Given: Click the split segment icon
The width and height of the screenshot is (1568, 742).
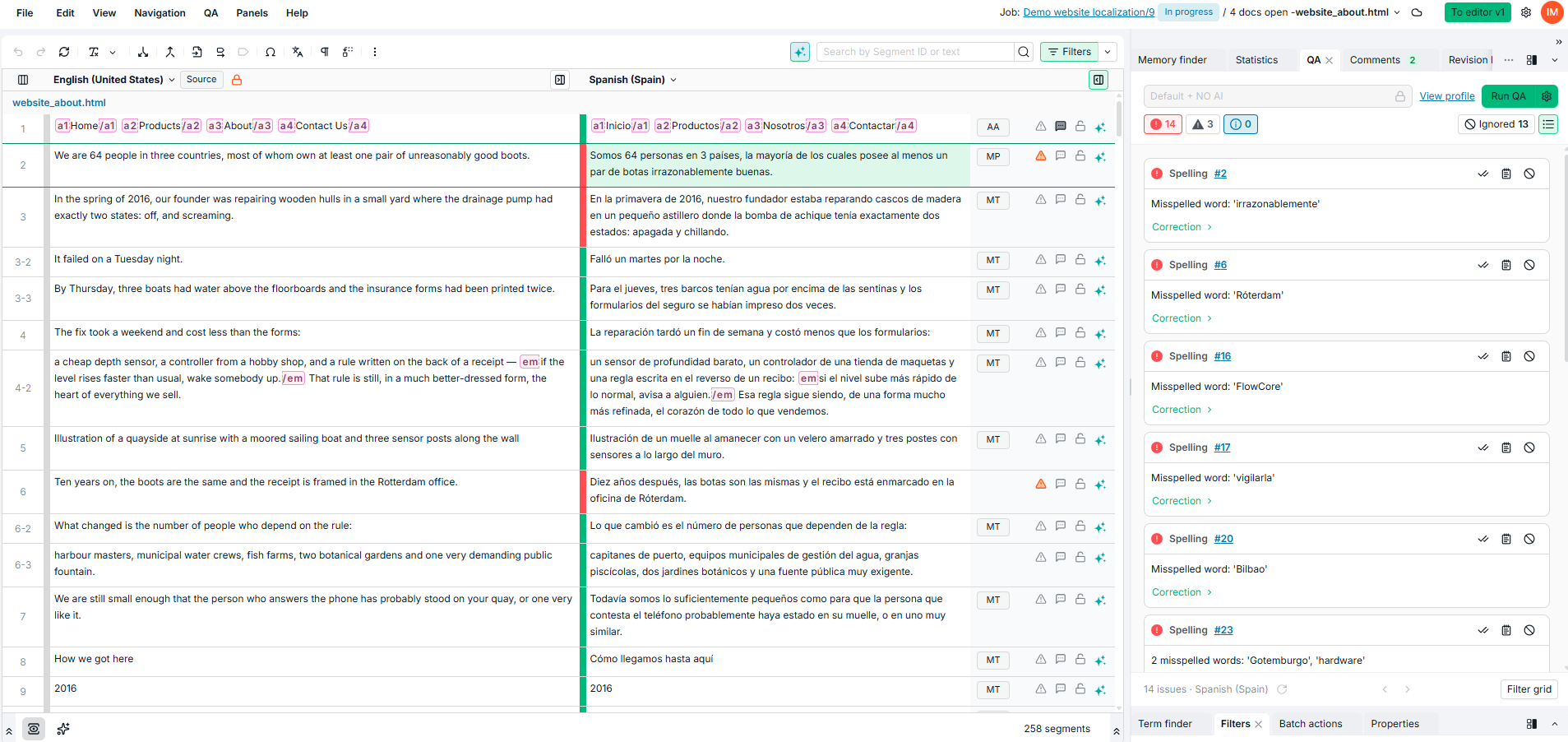Looking at the screenshot, I should tap(143, 52).
